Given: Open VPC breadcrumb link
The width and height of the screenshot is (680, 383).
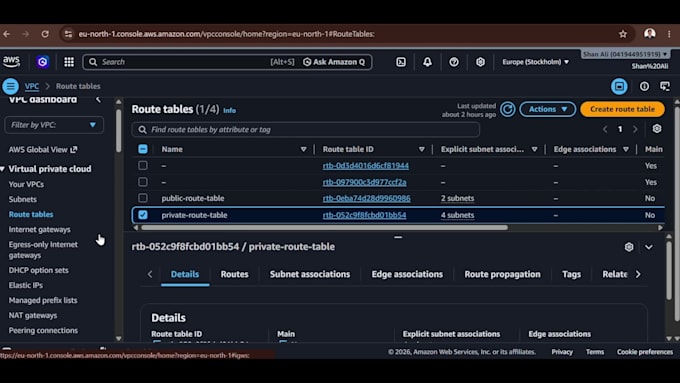Looking at the screenshot, I should tap(32, 86).
